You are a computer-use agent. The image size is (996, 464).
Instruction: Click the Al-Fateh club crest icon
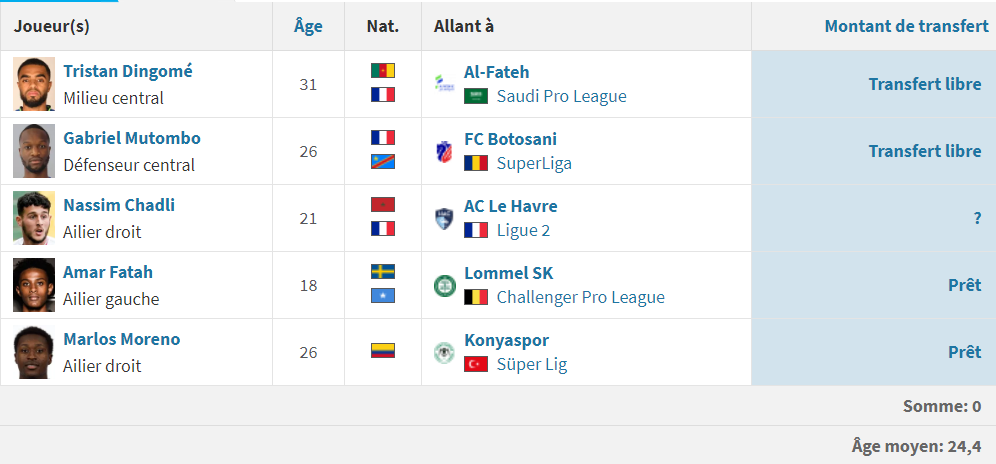click(x=444, y=84)
